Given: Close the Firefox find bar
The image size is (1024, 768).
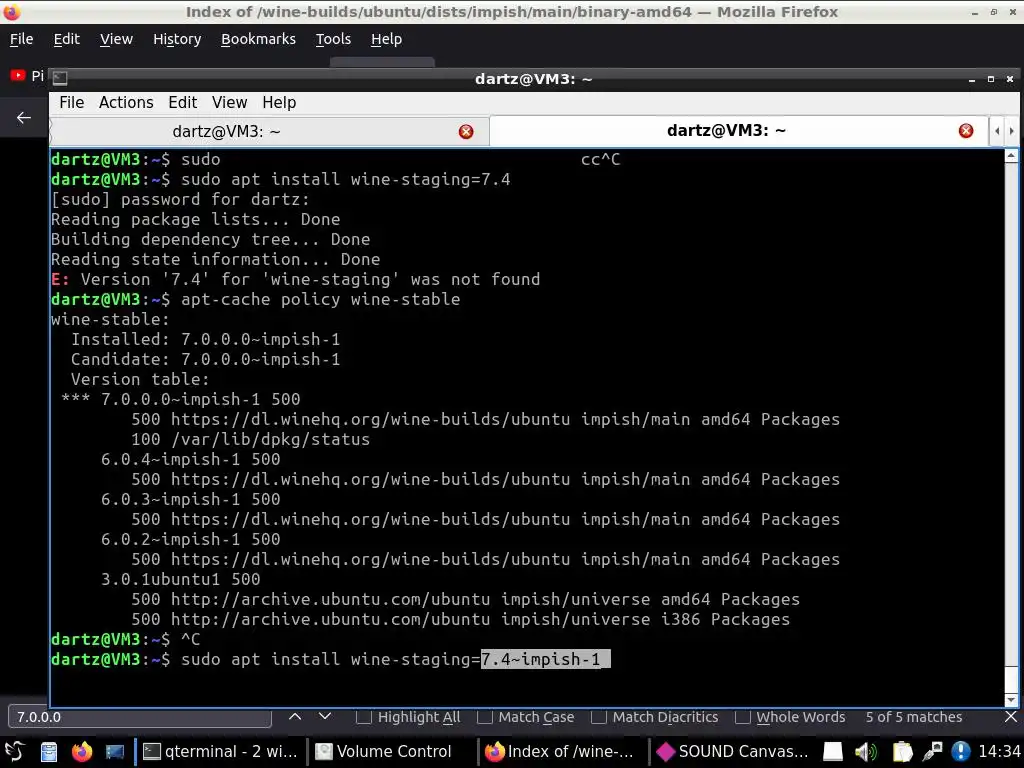Looking at the screenshot, I should click(x=1011, y=717).
